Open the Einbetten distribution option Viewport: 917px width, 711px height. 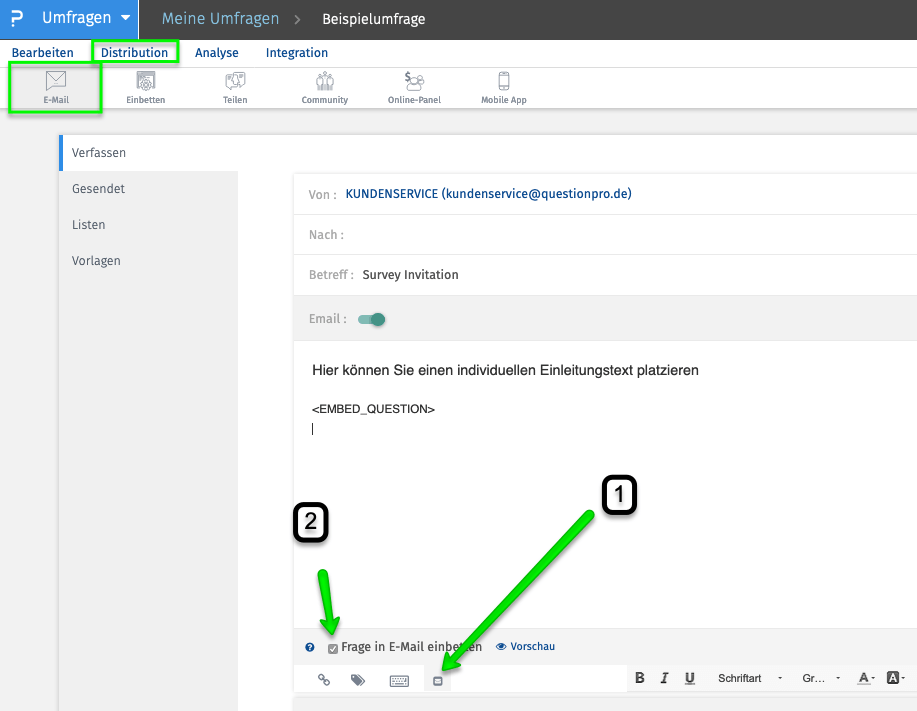tap(146, 88)
